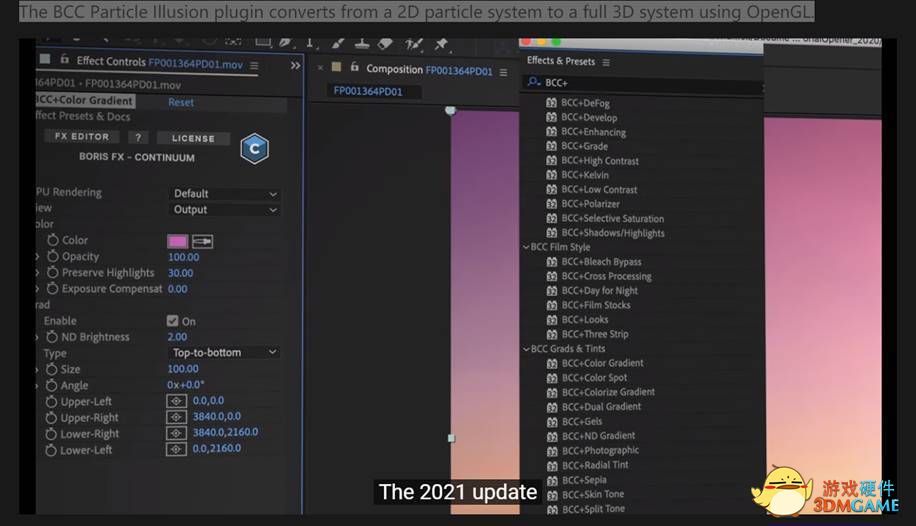
Task: Click Upper-Right point picker crosshair
Action: coord(176,417)
